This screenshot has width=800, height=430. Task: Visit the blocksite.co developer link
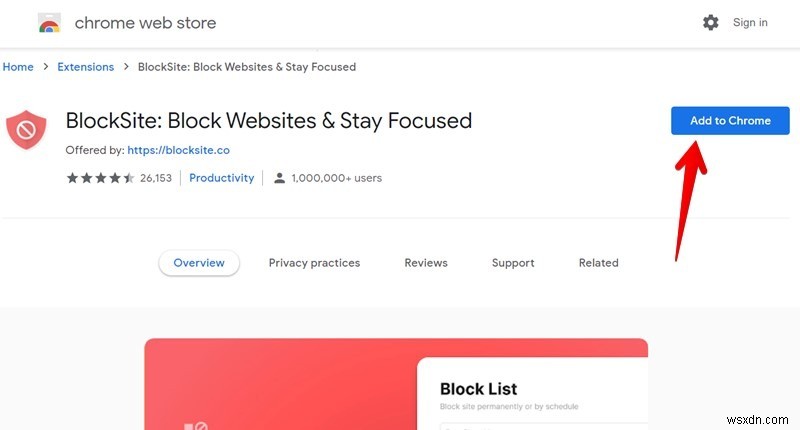pyautogui.click(x=179, y=151)
